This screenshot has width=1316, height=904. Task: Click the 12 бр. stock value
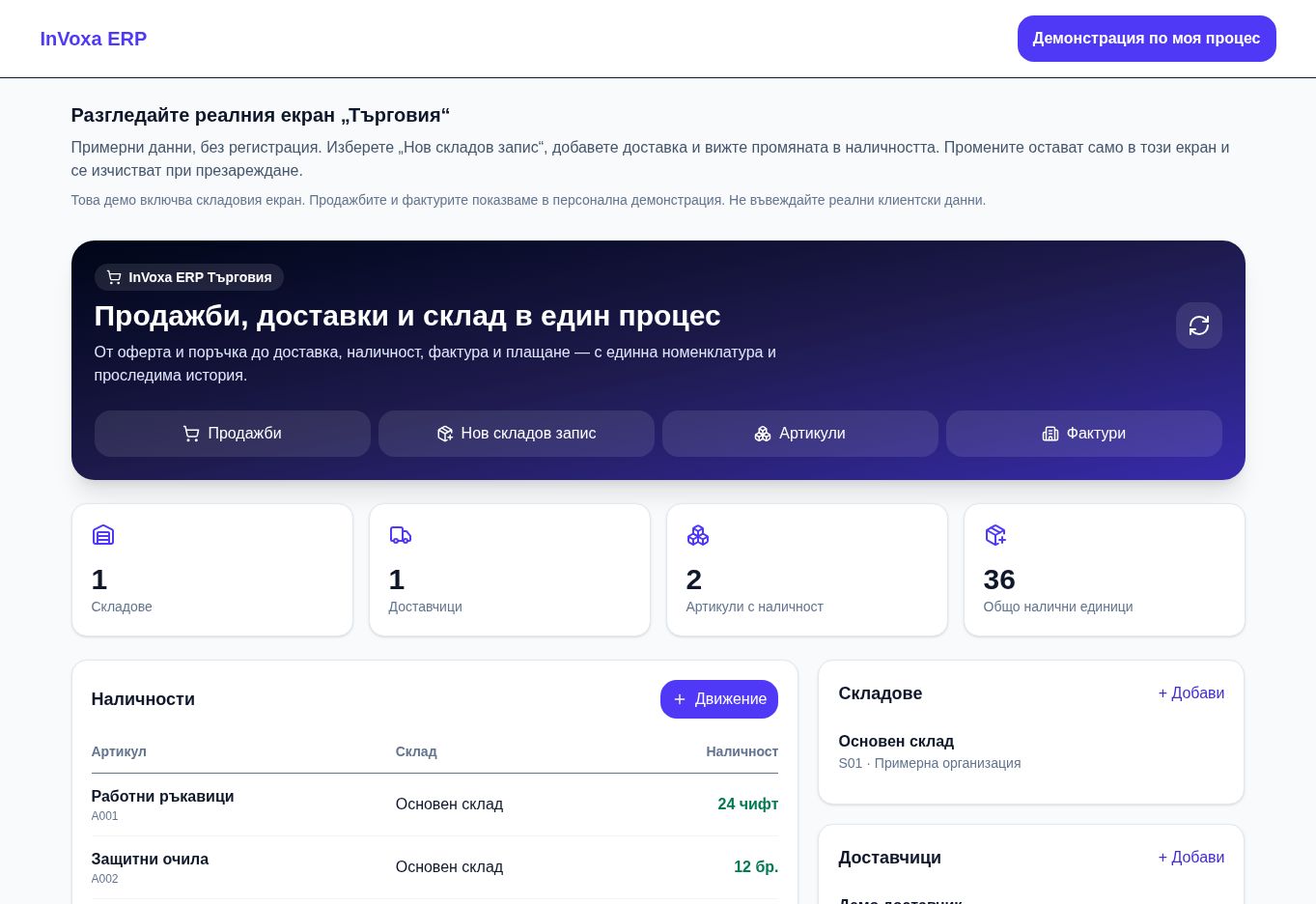pos(756,867)
